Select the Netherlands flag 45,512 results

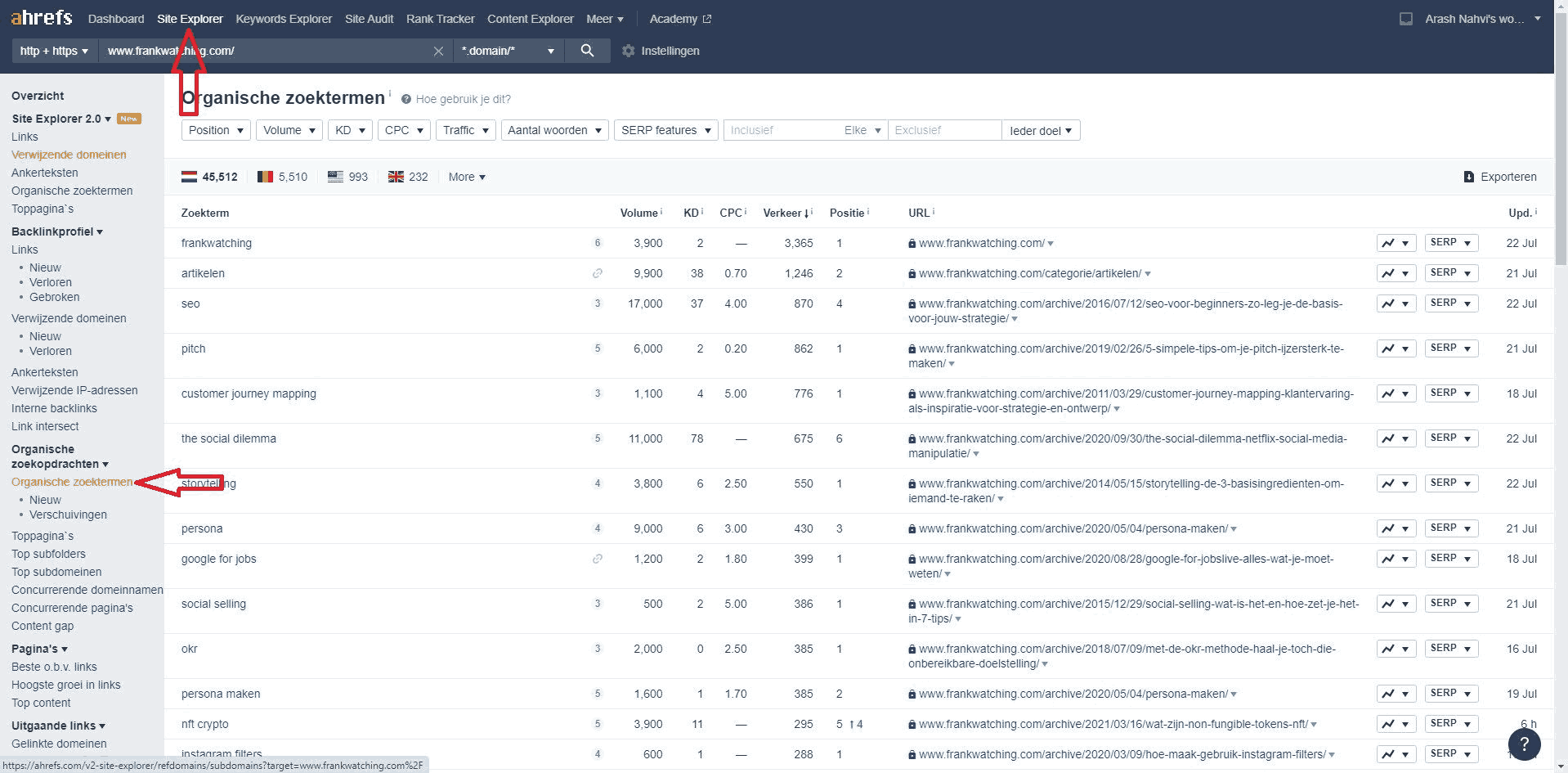(x=209, y=177)
